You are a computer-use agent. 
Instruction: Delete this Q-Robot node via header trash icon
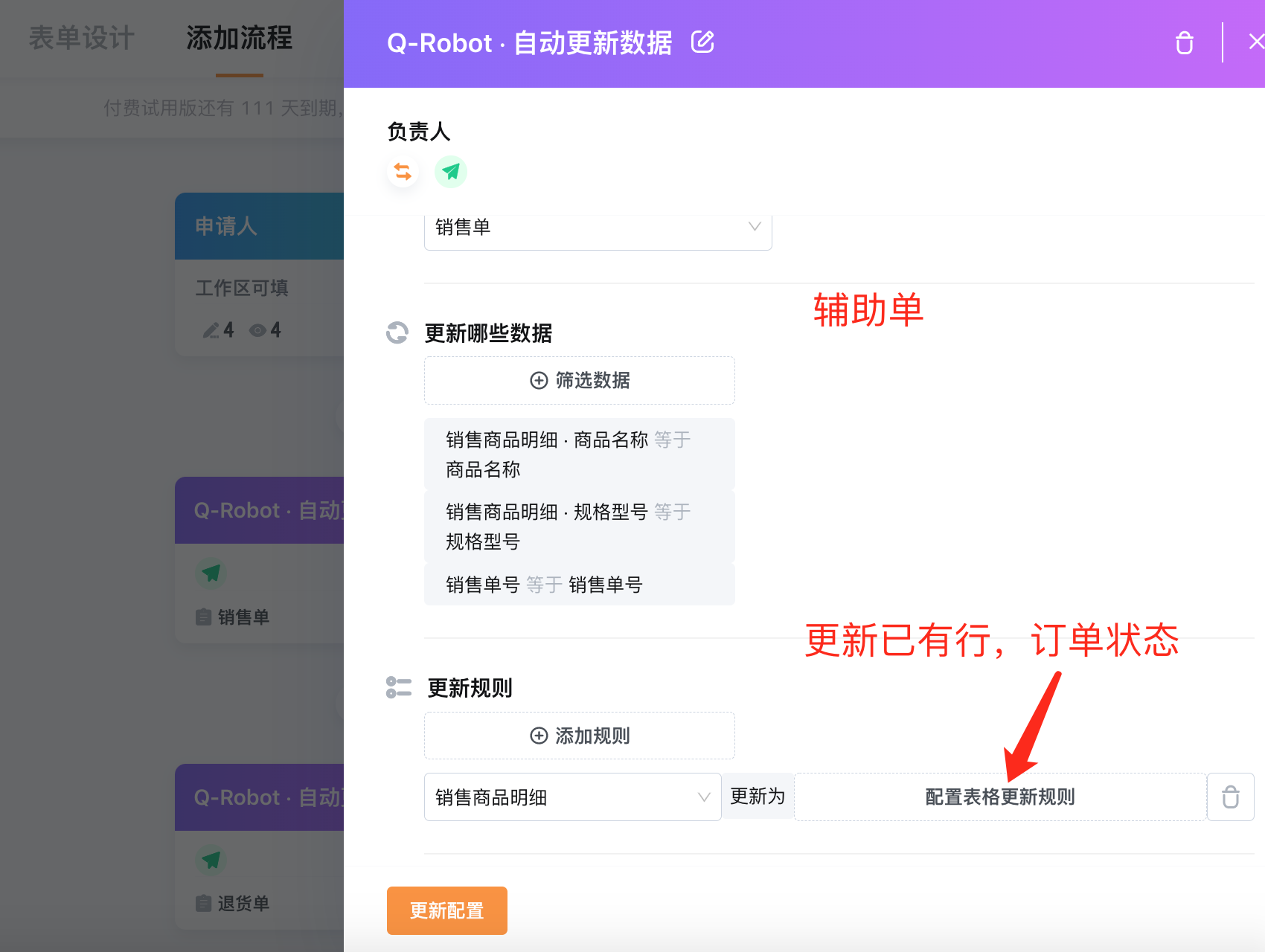coord(1185,43)
